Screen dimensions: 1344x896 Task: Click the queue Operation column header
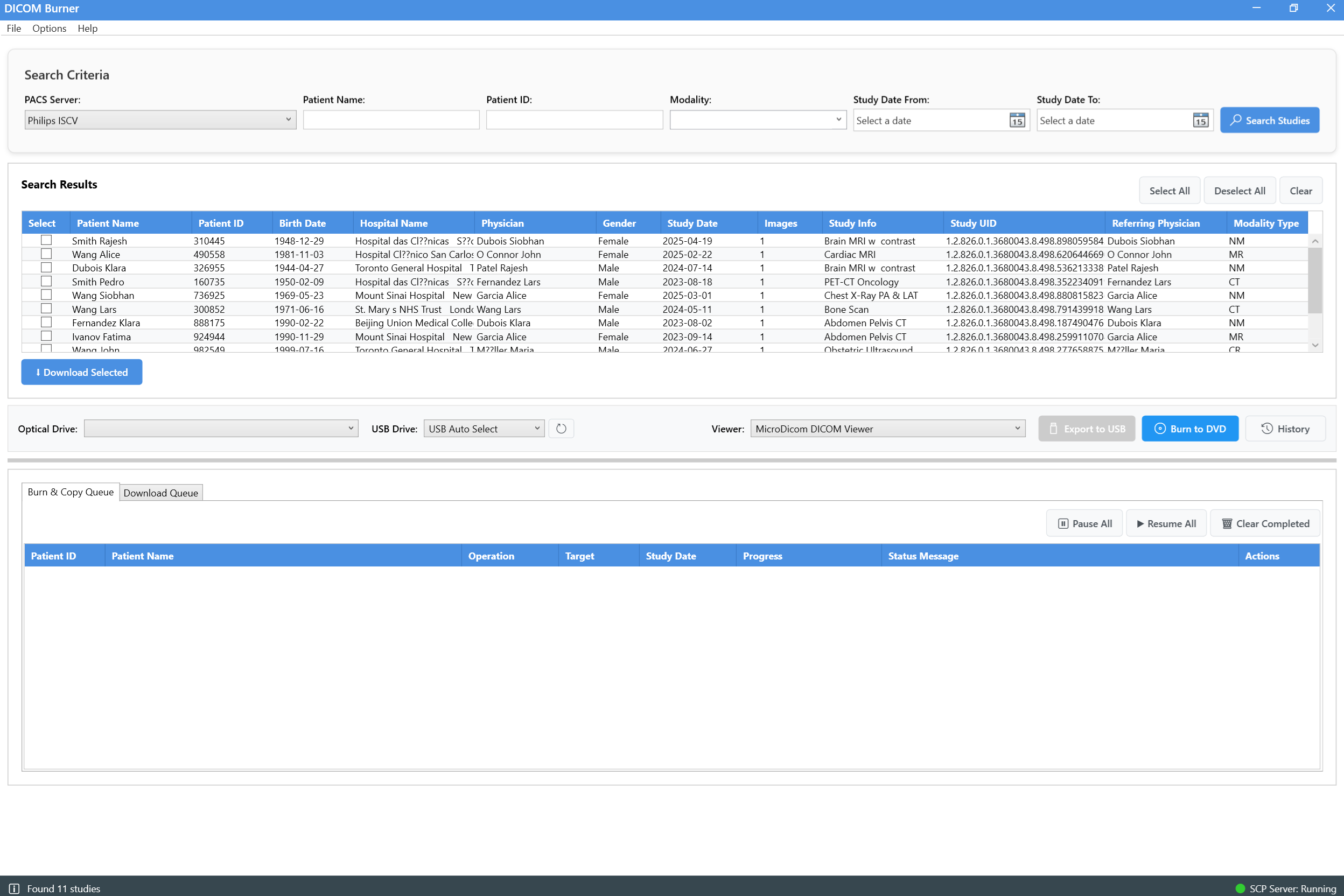[510, 556]
